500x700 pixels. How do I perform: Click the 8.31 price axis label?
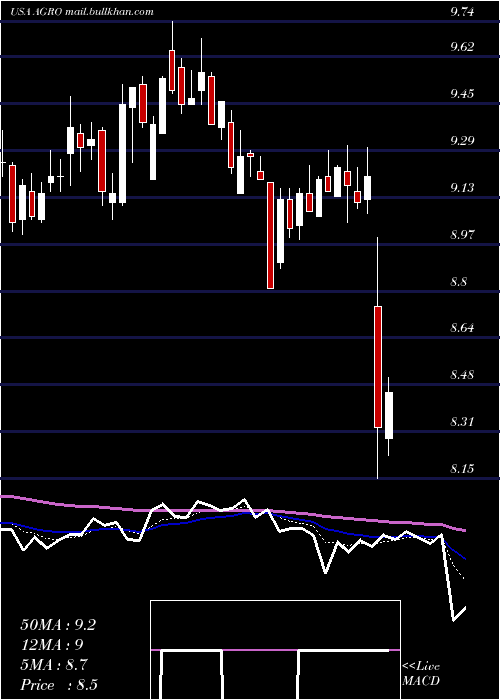point(462,421)
